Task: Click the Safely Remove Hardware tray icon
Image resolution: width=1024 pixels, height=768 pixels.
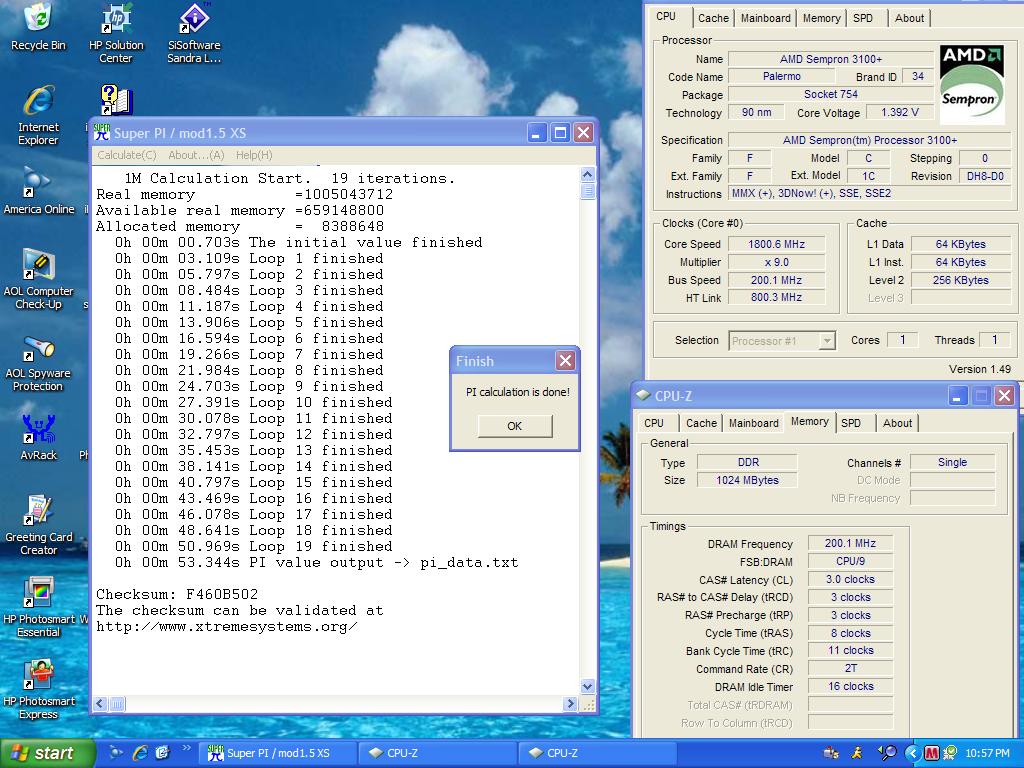Action: click(x=831, y=753)
